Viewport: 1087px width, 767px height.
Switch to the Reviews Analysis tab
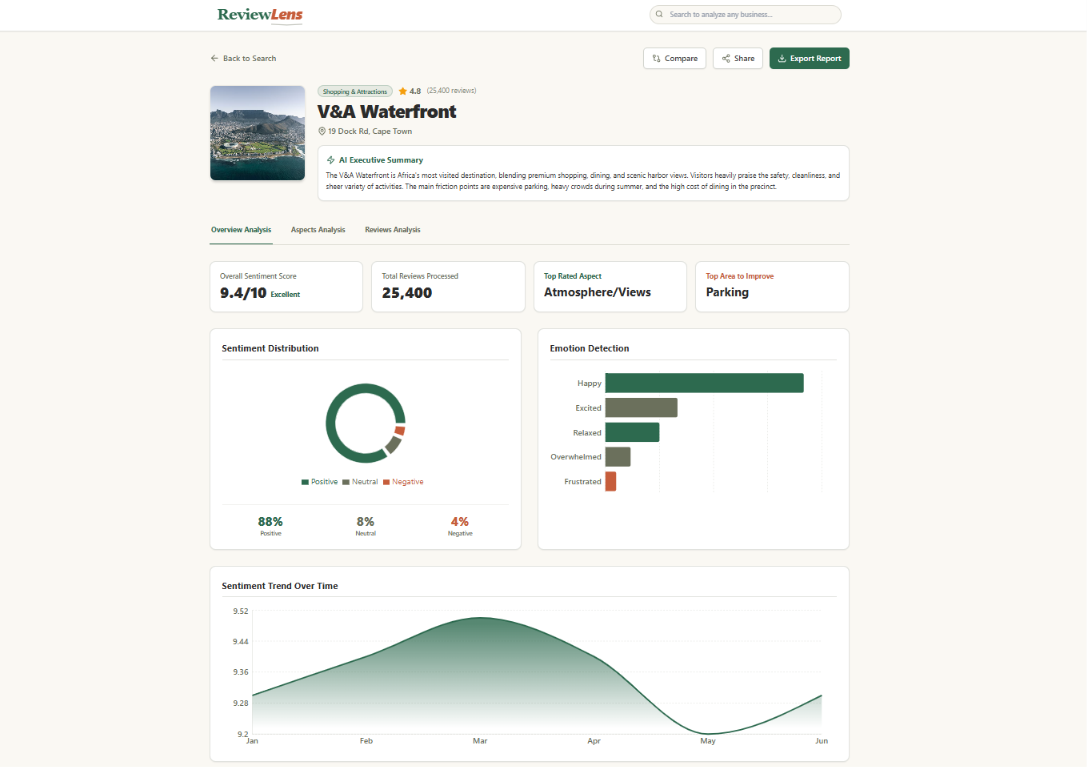392,230
